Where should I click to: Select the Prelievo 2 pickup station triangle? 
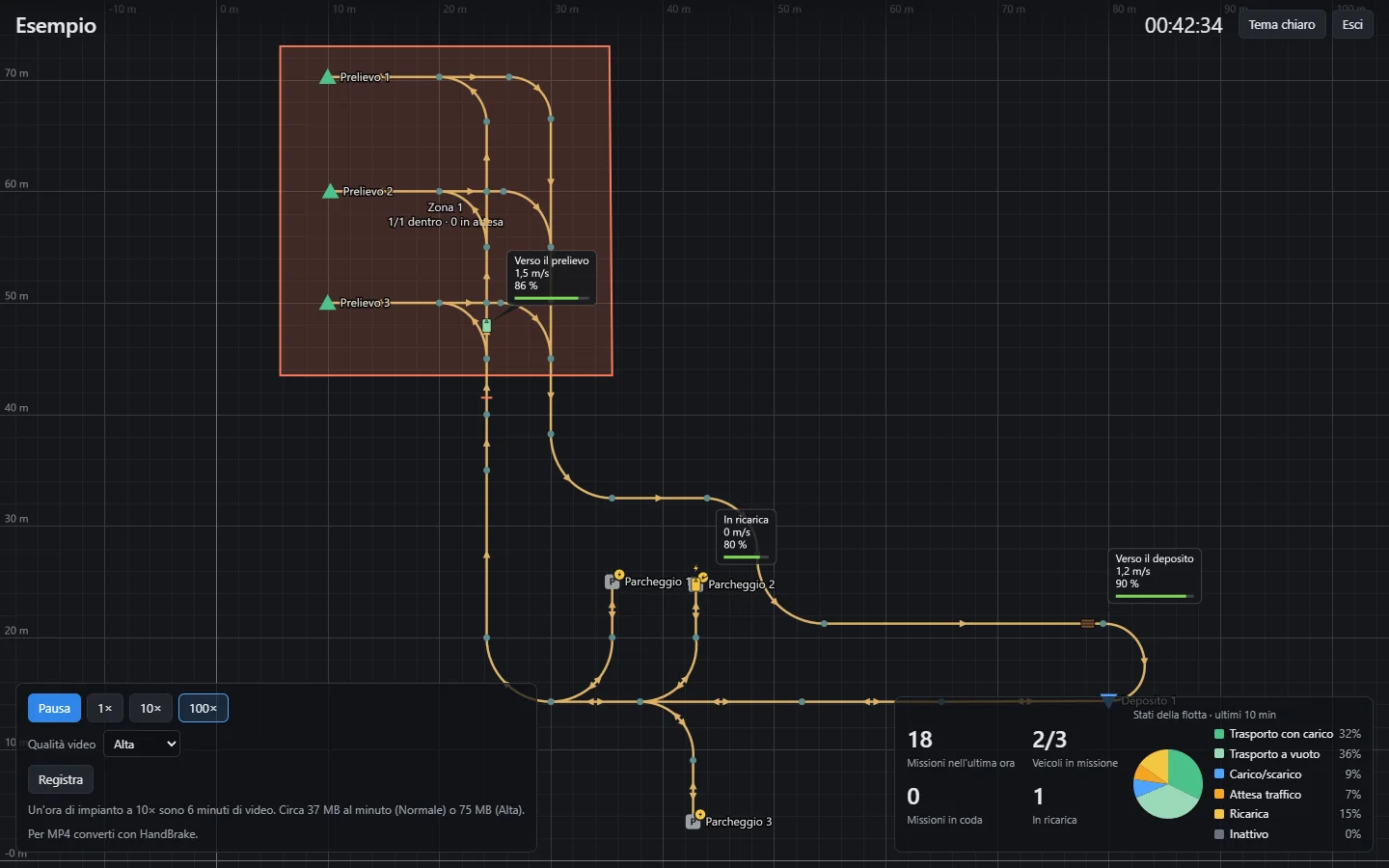tap(331, 191)
